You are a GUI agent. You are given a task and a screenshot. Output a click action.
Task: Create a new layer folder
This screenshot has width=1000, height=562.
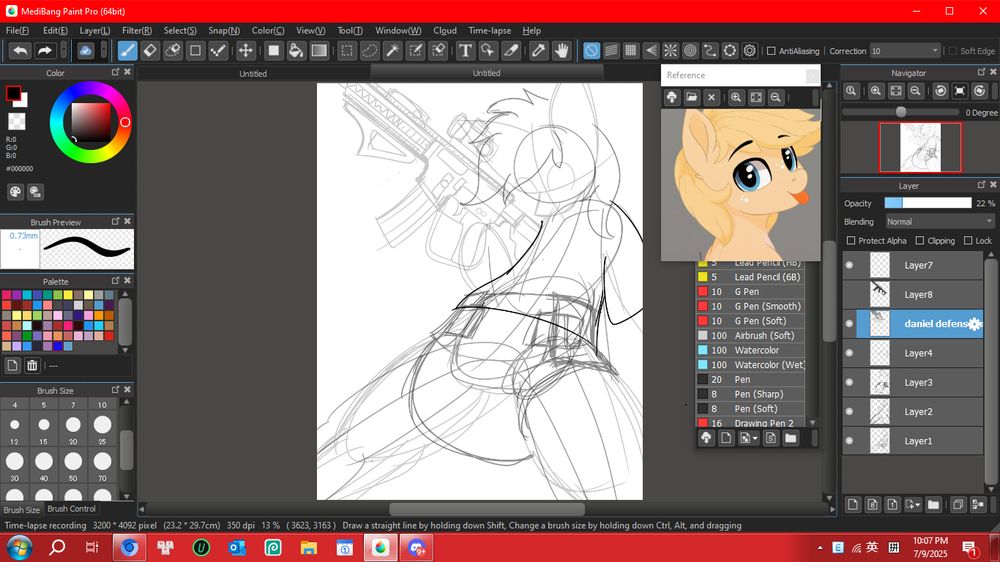coord(934,505)
